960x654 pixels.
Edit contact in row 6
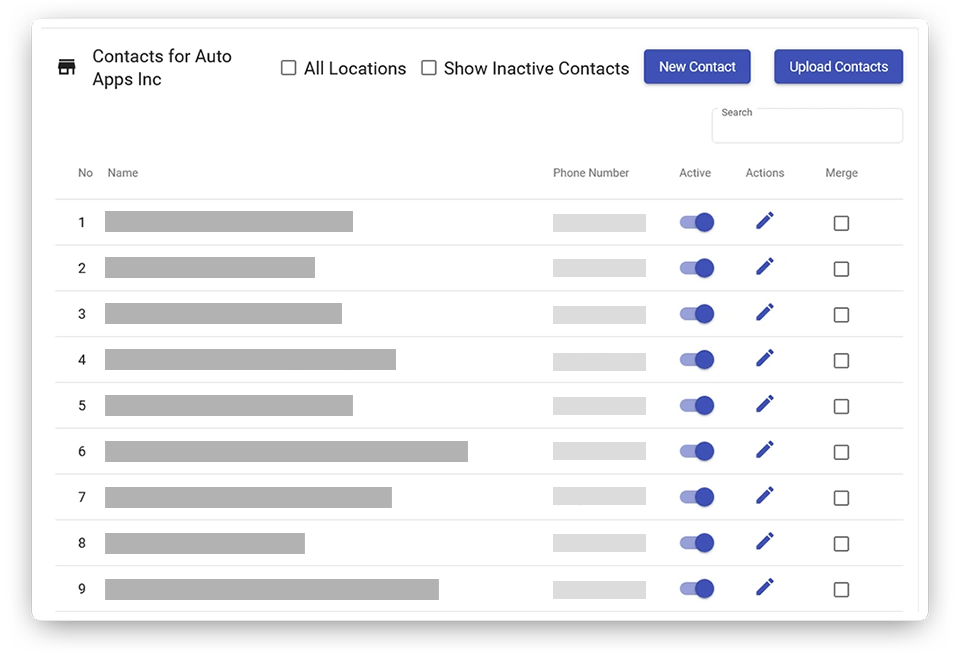(765, 450)
